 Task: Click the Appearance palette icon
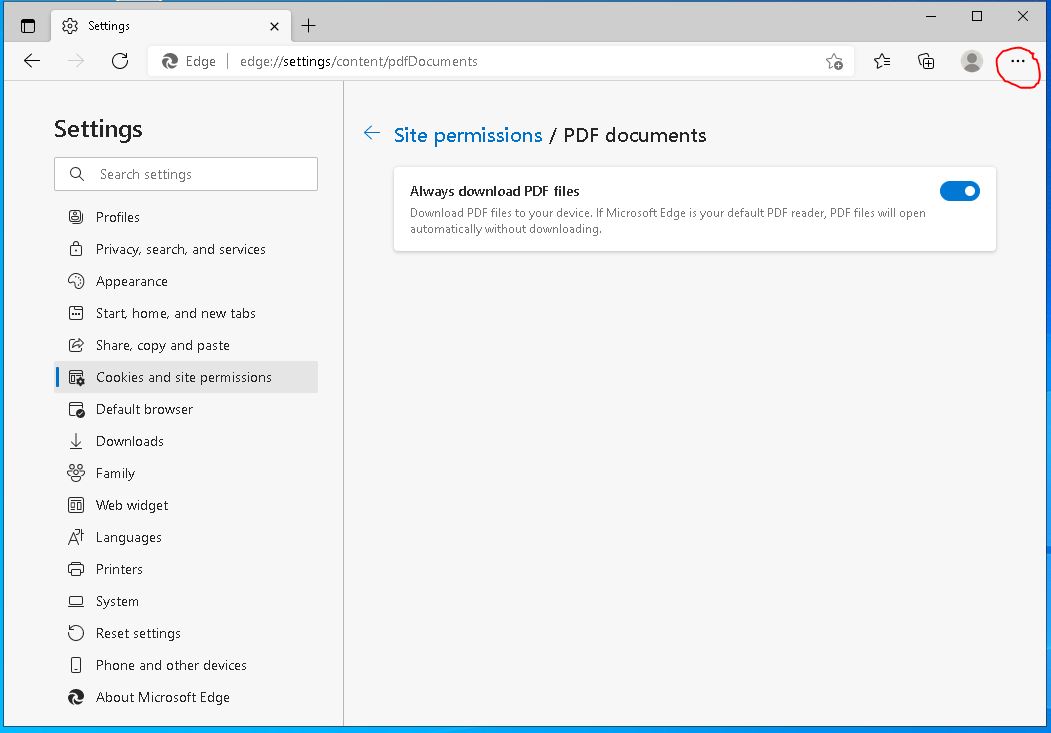pyautogui.click(x=76, y=281)
